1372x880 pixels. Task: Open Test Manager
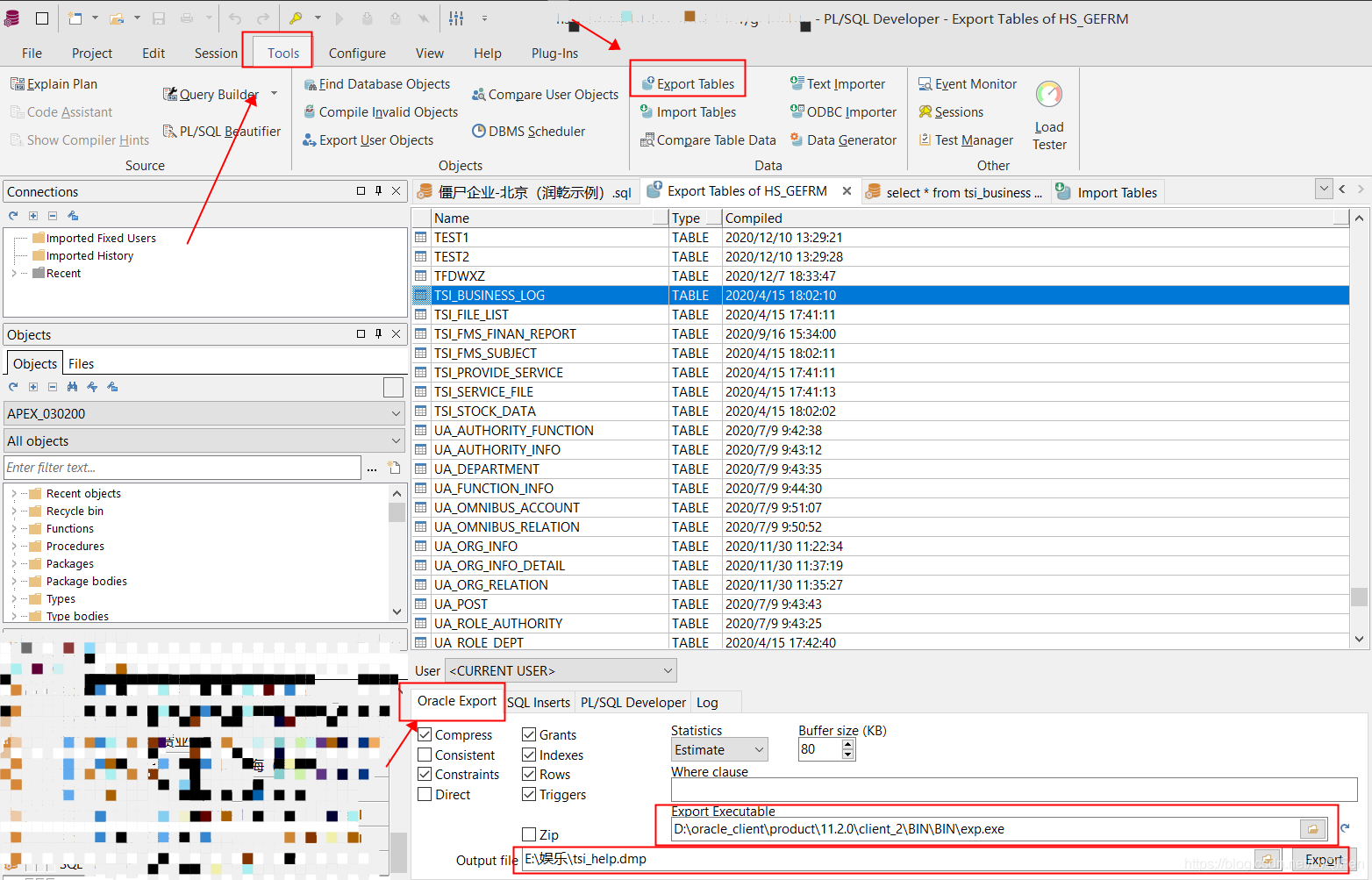(x=966, y=140)
